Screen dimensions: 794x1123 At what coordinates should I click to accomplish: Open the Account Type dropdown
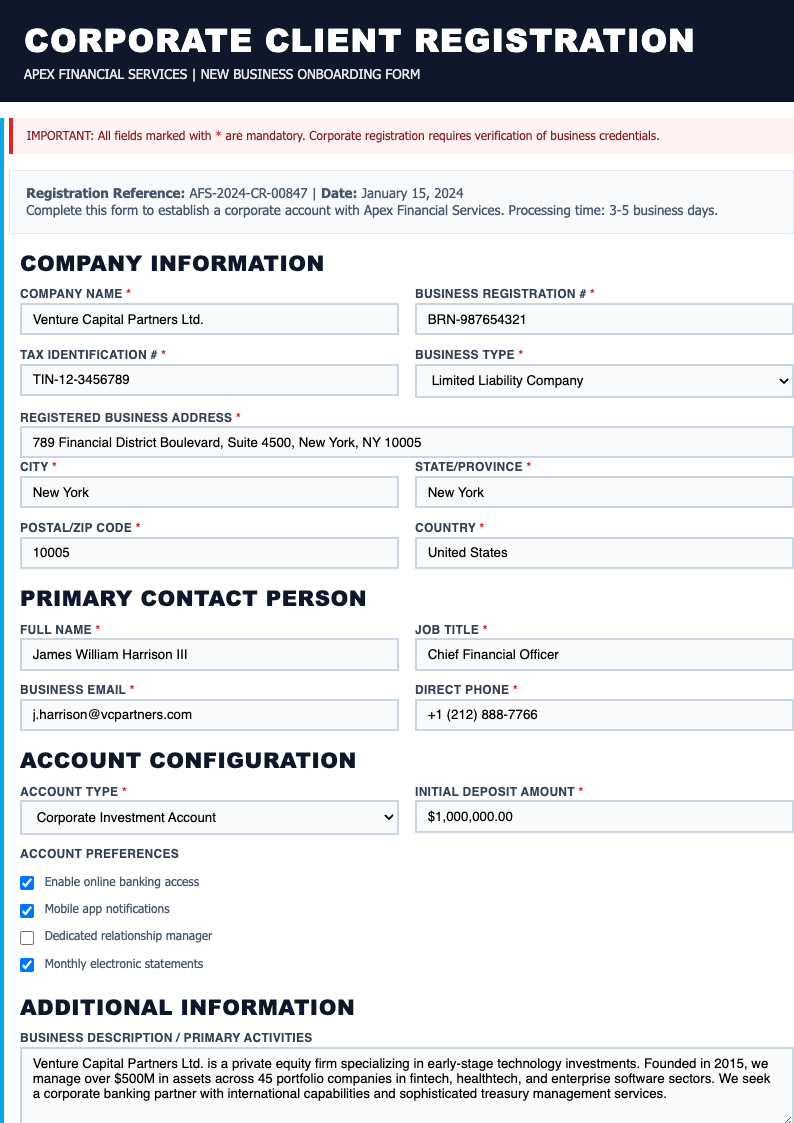(x=209, y=817)
